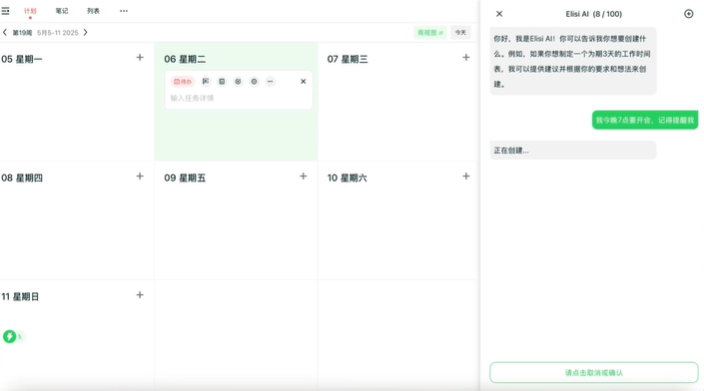This screenshot has width=704, height=391.
Task: Go to next week arrow
Action: point(85,32)
